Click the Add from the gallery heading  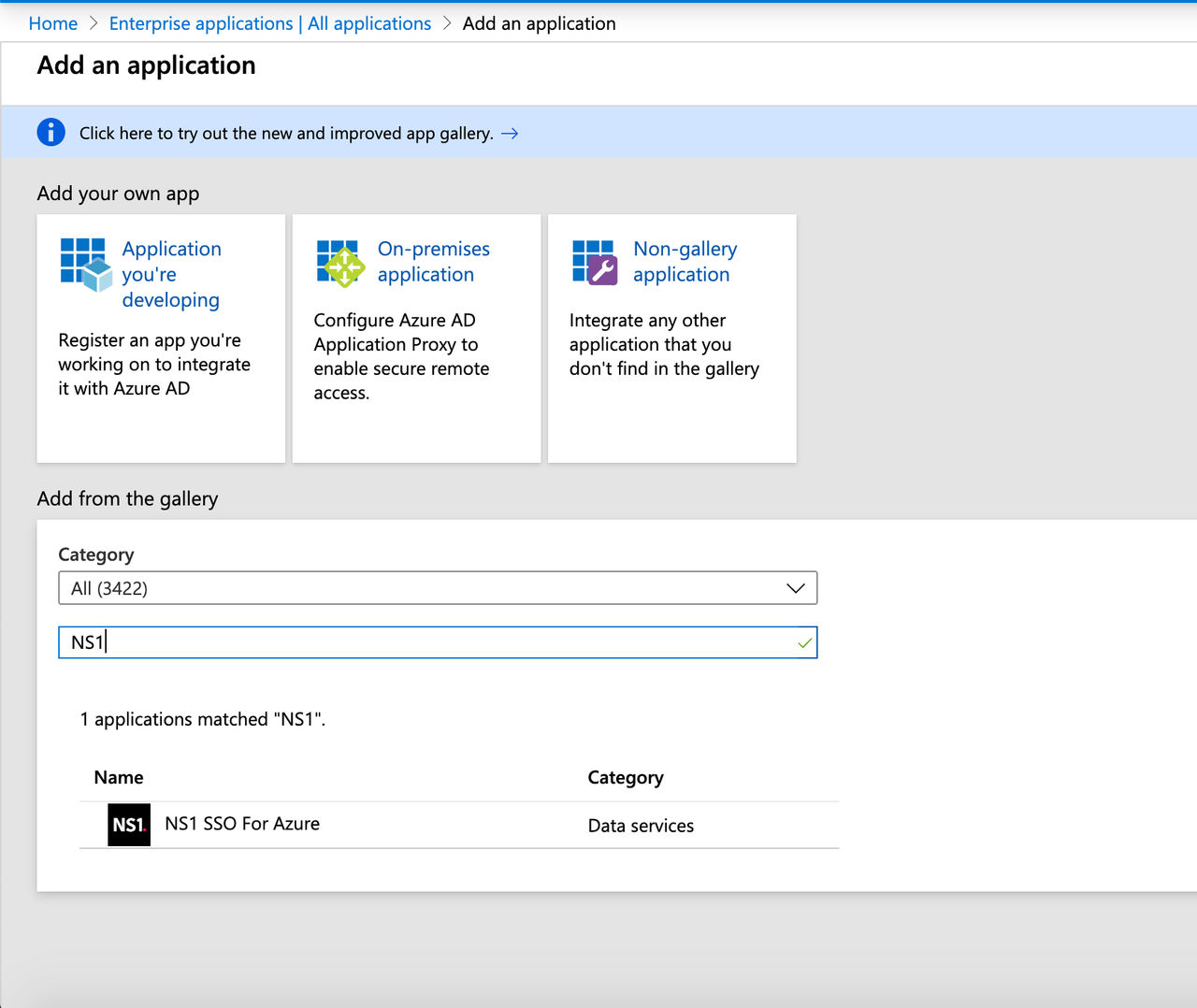(127, 498)
